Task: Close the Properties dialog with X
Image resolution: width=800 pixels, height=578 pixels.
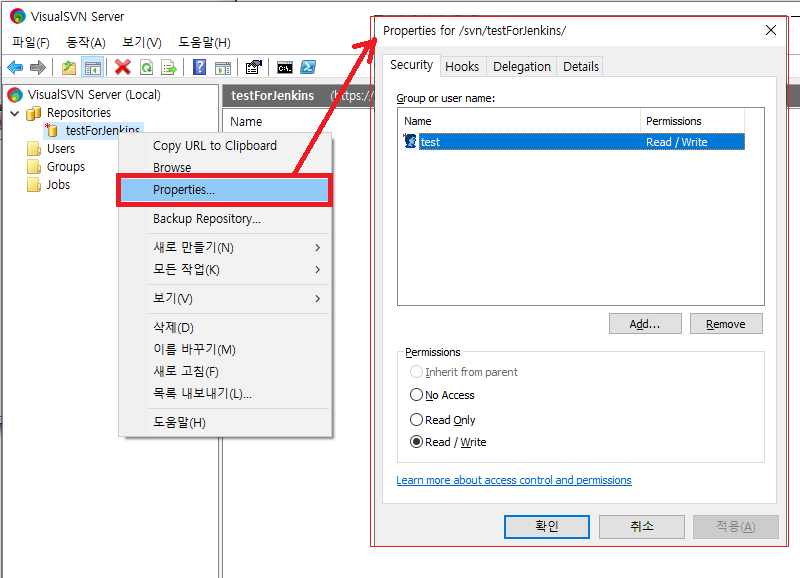Action: coord(771,30)
